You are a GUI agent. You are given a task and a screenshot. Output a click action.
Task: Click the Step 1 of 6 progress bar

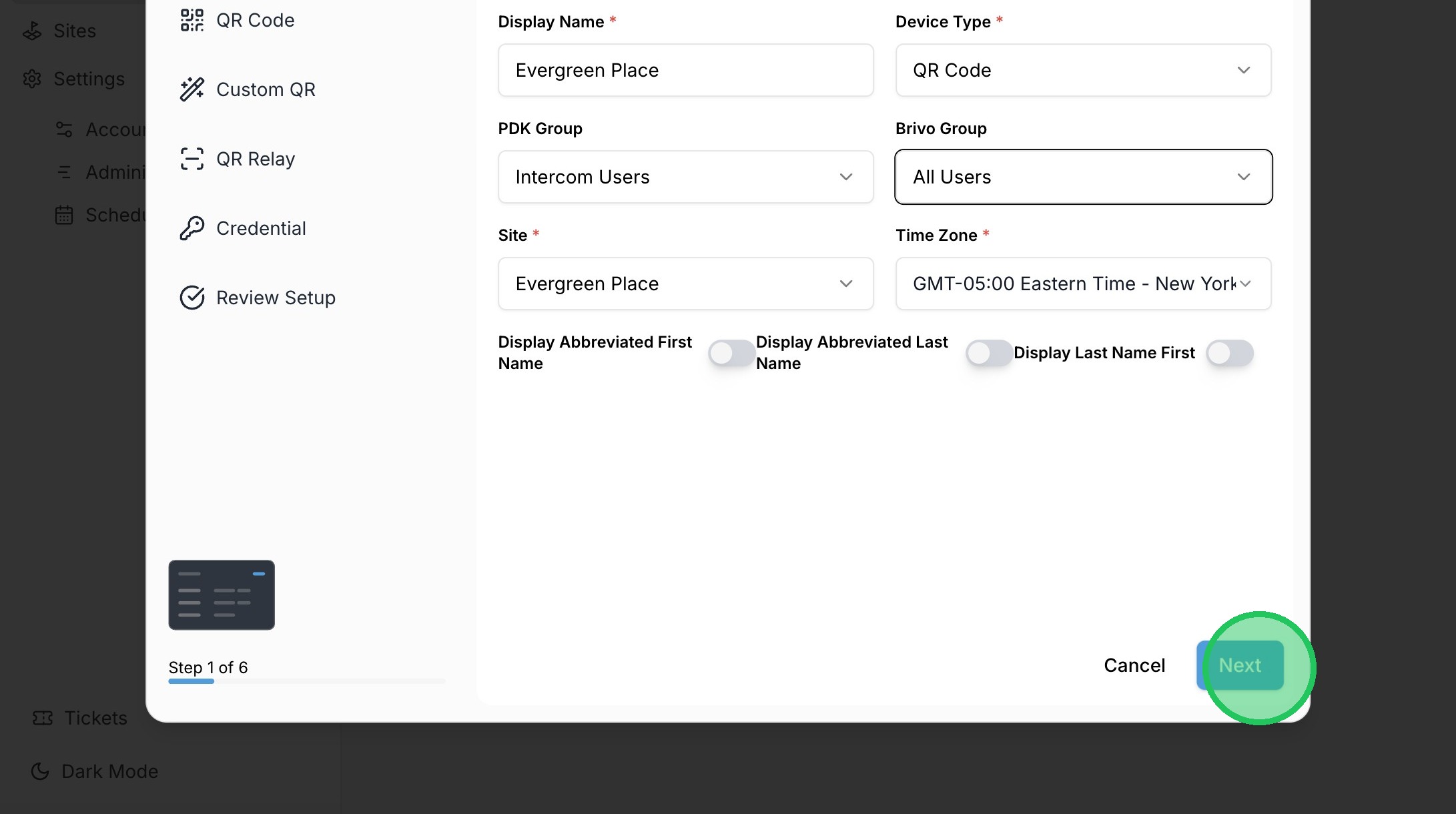(x=306, y=681)
